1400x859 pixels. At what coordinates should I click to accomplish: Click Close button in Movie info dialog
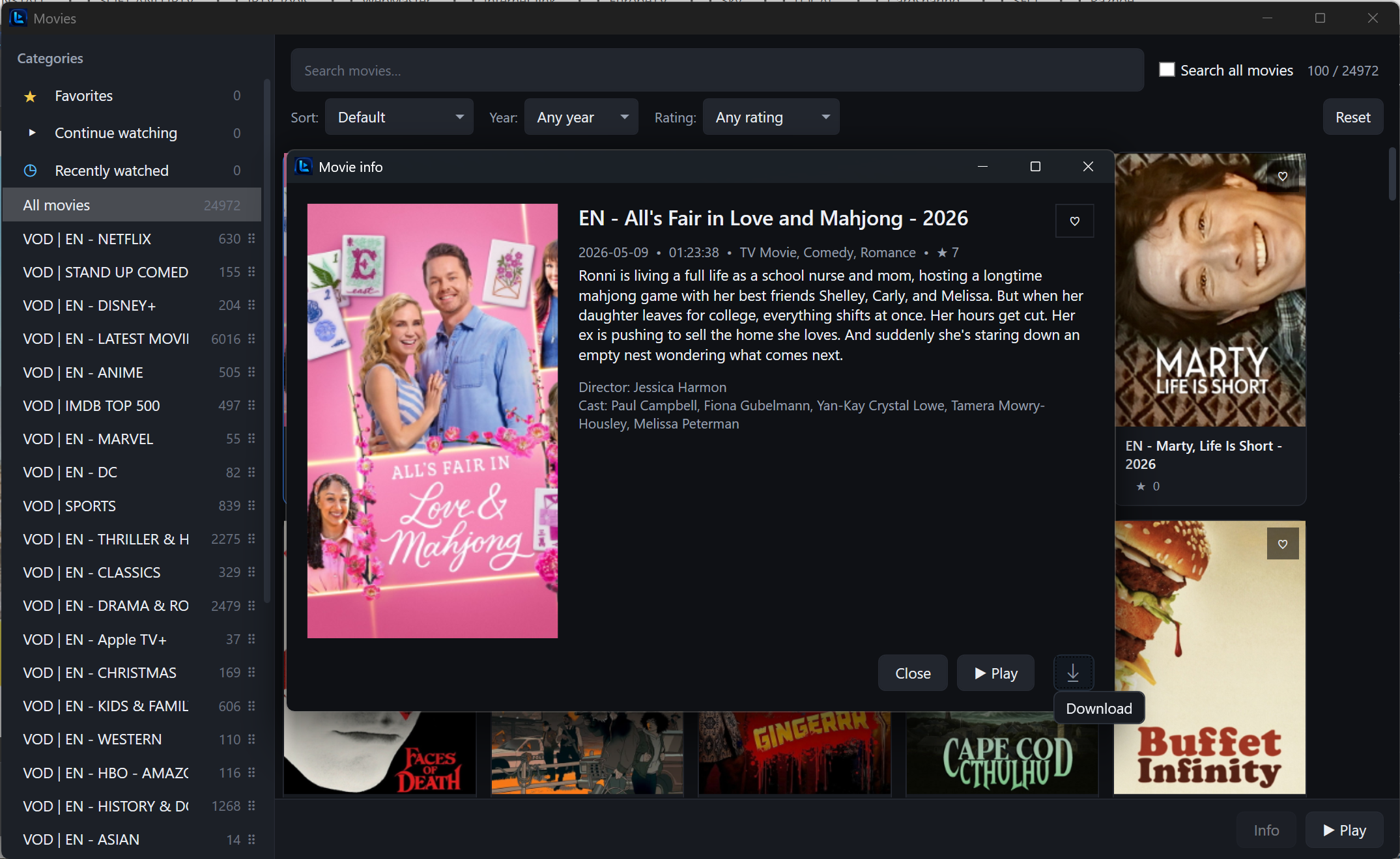pyautogui.click(x=913, y=673)
